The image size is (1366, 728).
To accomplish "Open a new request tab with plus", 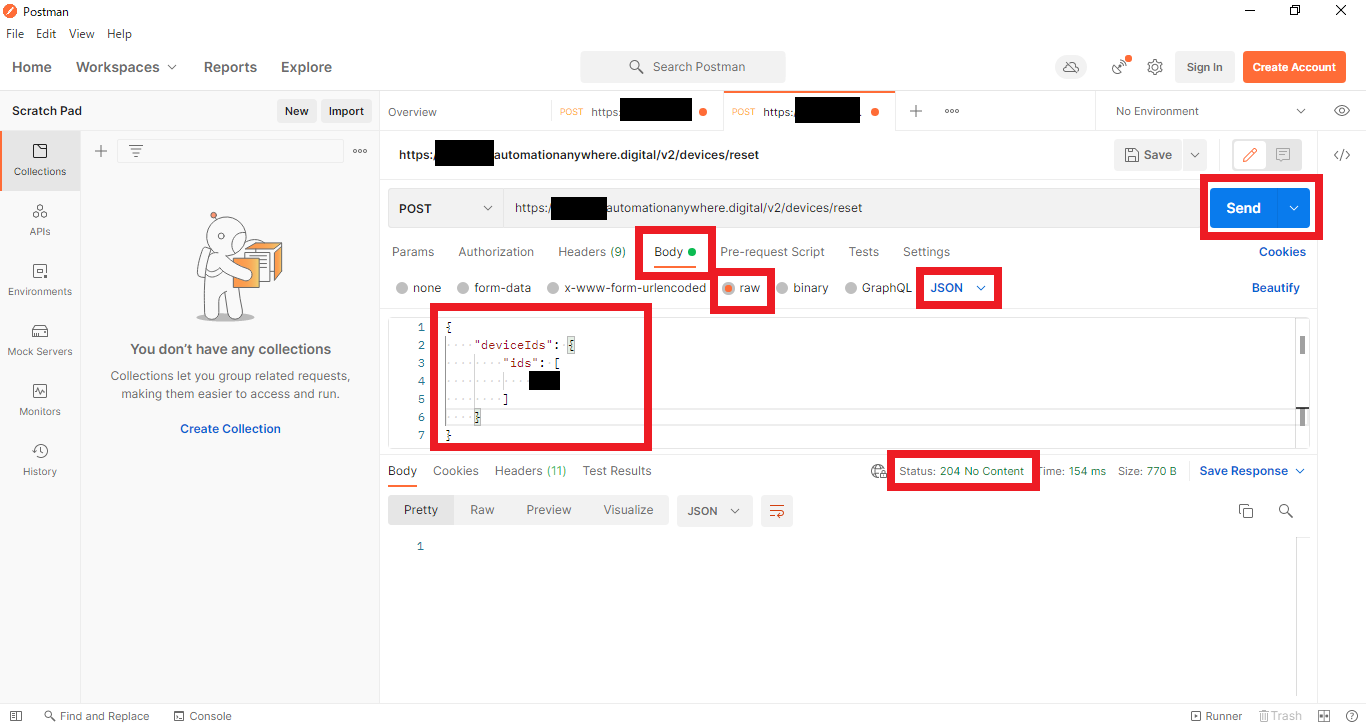I will pos(915,111).
